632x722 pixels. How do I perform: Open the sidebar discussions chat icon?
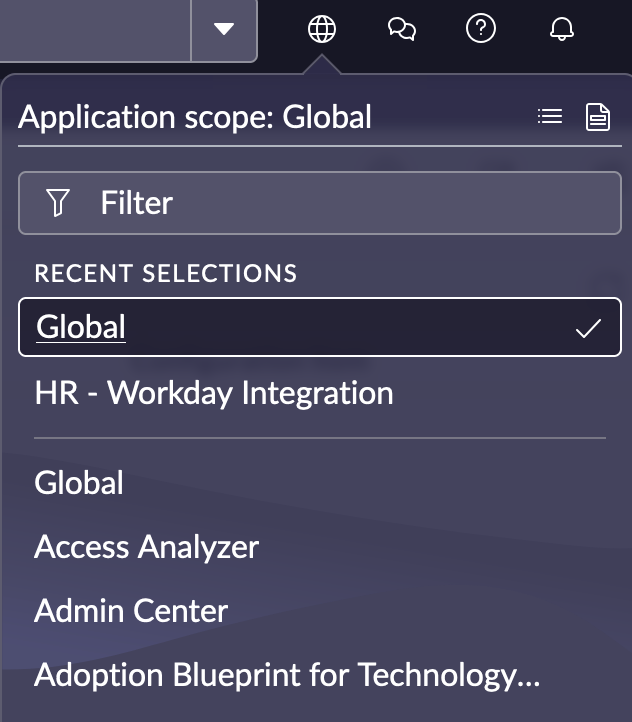(401, 29)
